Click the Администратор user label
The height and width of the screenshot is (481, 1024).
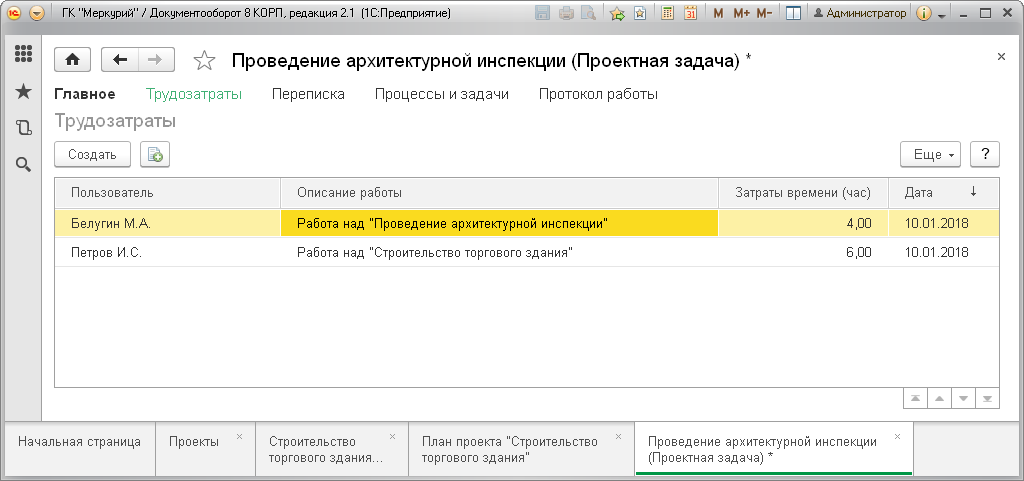click(x=860, y=13)
